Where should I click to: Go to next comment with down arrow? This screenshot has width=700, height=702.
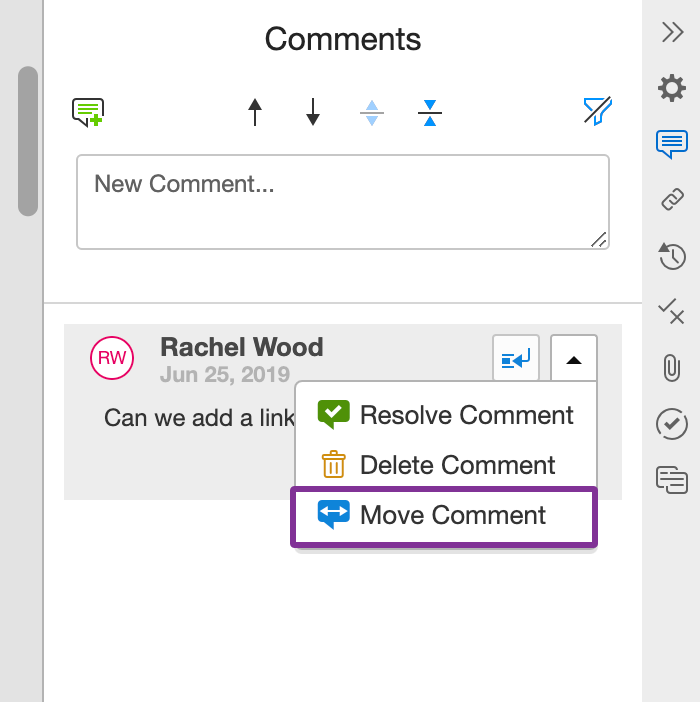313,112
